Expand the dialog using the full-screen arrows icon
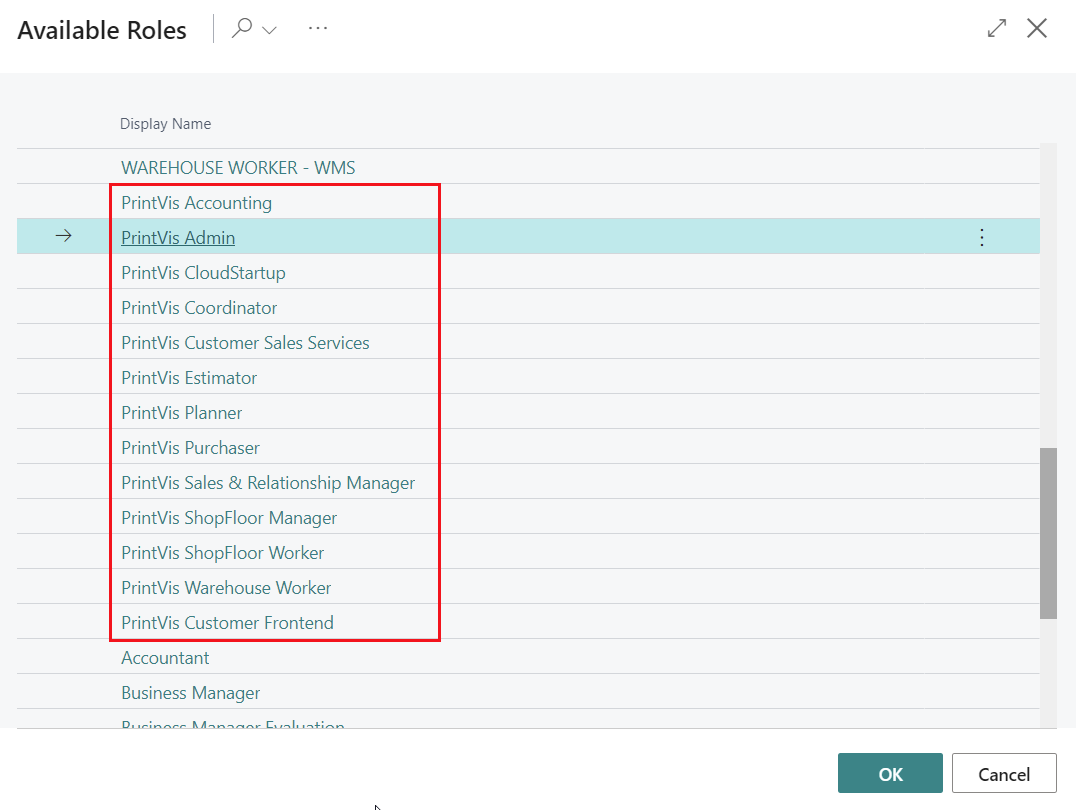This screenshot has height=810, width=1076. pyautogui.click(x=996, y=28)
